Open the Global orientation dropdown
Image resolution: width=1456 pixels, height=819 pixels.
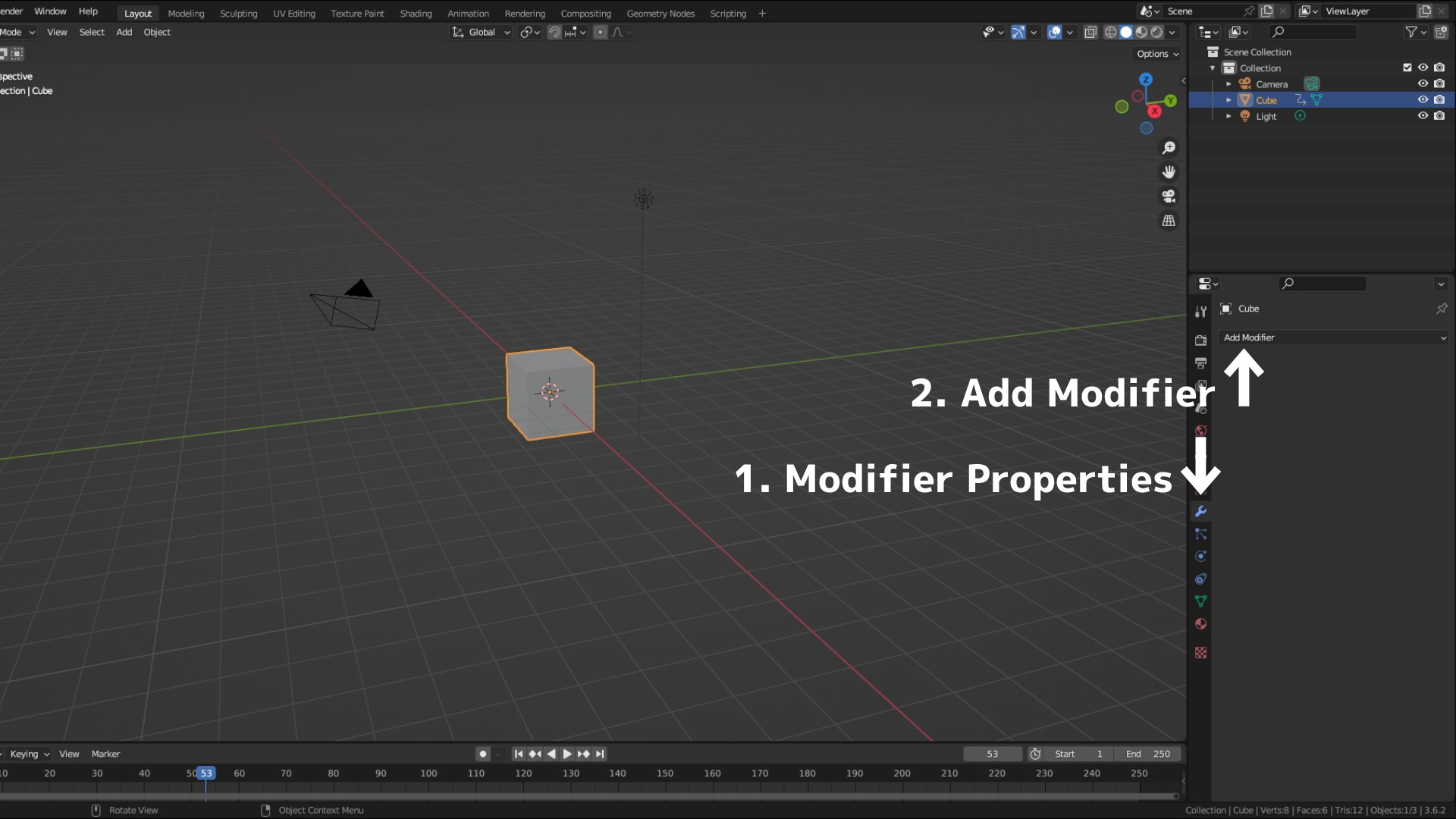click(482, 32)
